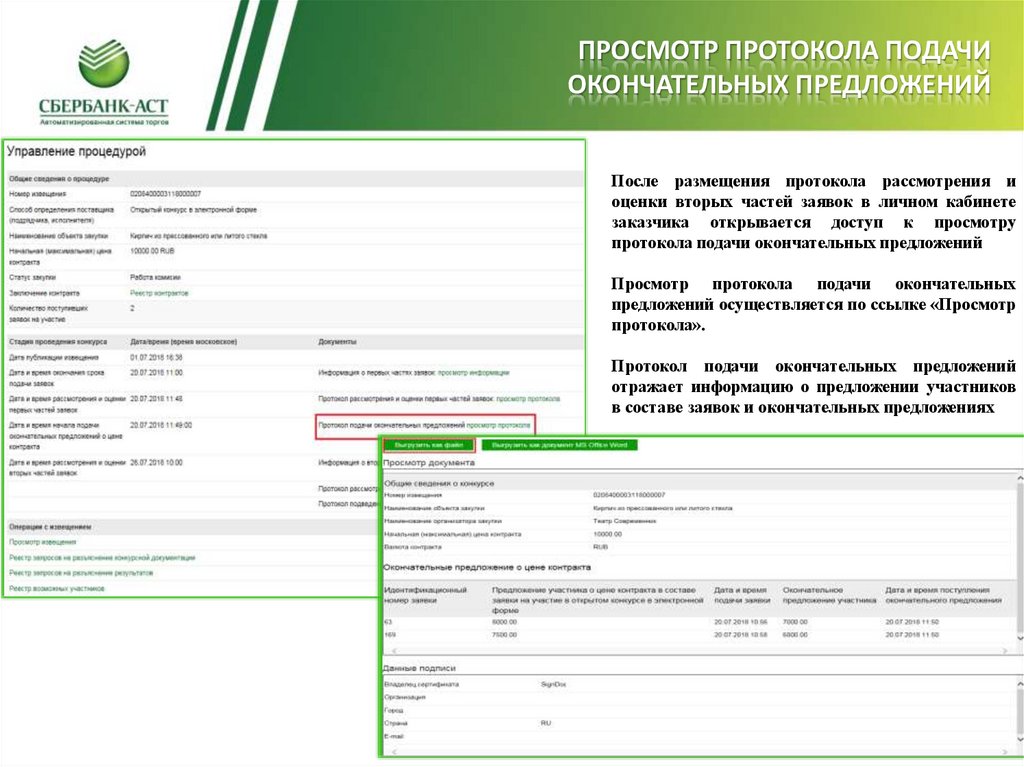Click scroll-up arrow of signature data panel
The width and height of the screenshot is (1024, 767).
(1019, 683)
